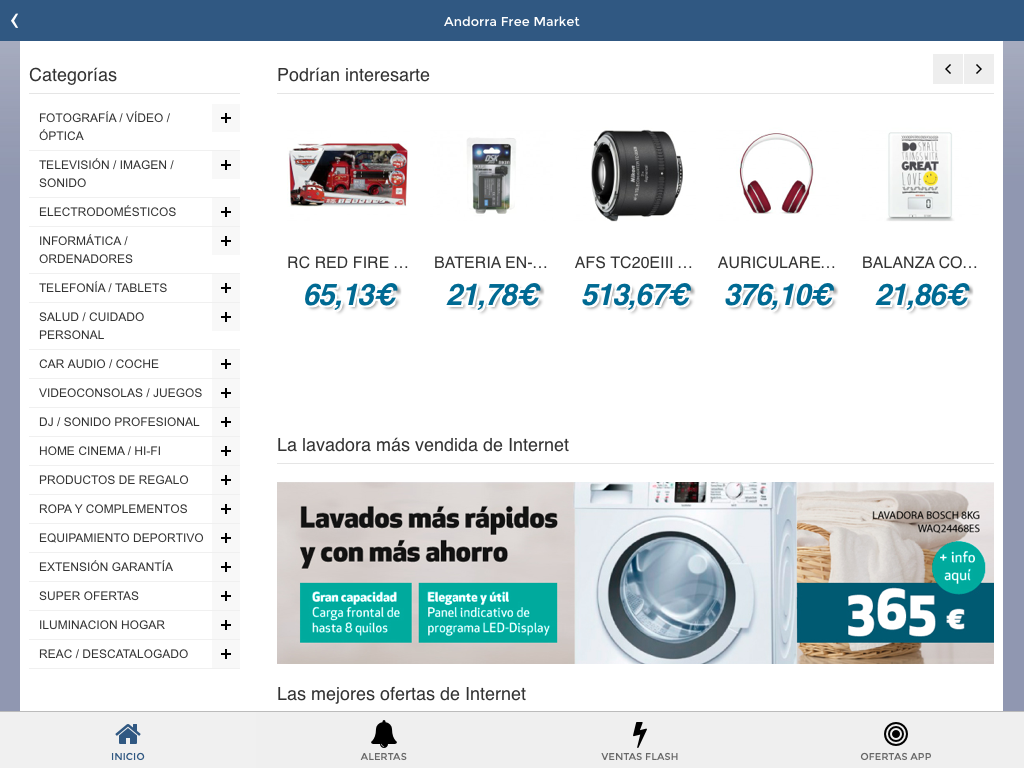The height and width of the screenshot is (768, 1024).
Task: View the red Auriculares headphones image
Action: pos(777,174)
